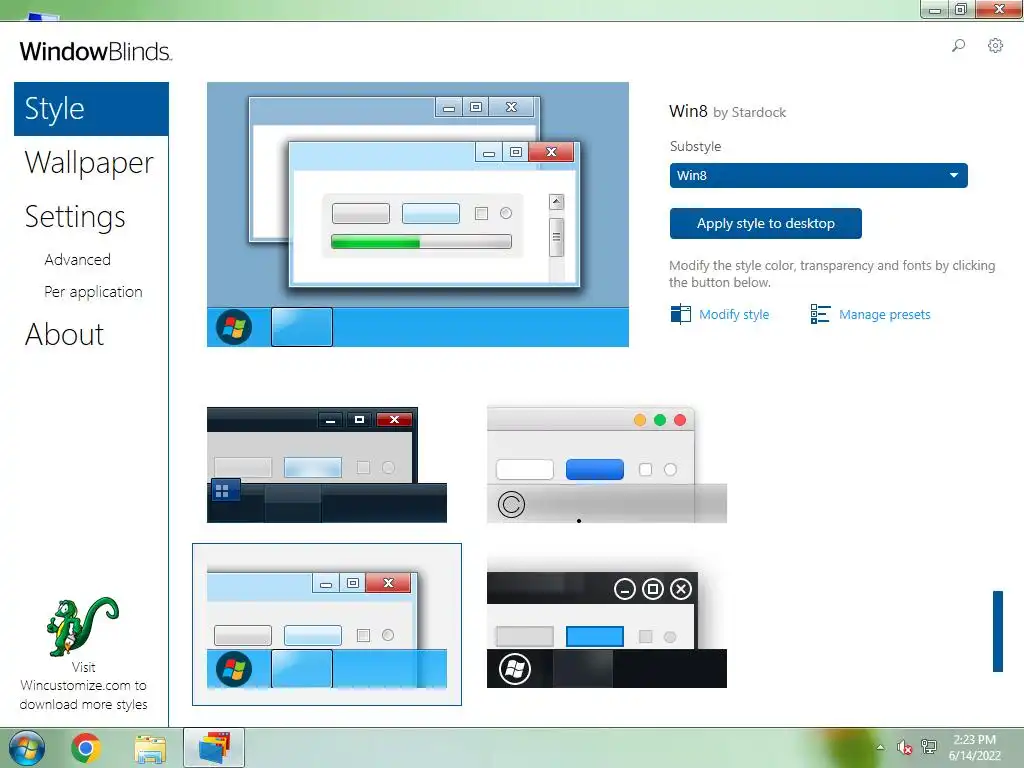Screen dimensions: 1024x768
Task: Open the Wallpaper section
Action: 89,163
